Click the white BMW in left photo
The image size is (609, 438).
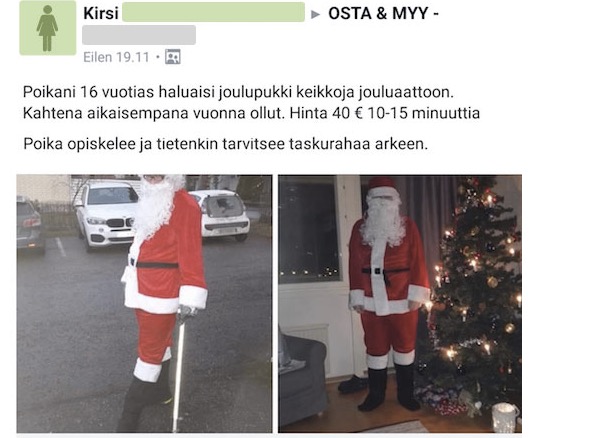coord(107,214)
